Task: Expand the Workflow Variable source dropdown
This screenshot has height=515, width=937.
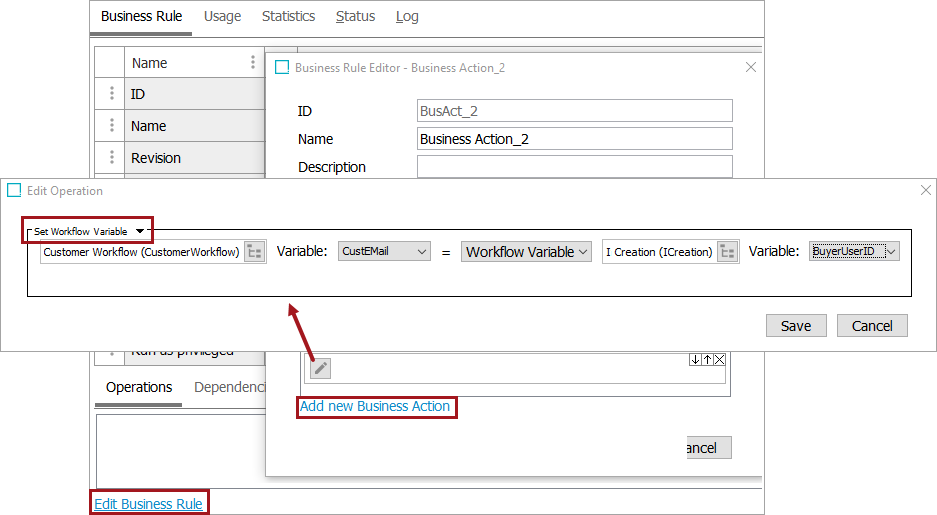Action: pos(583,252)
